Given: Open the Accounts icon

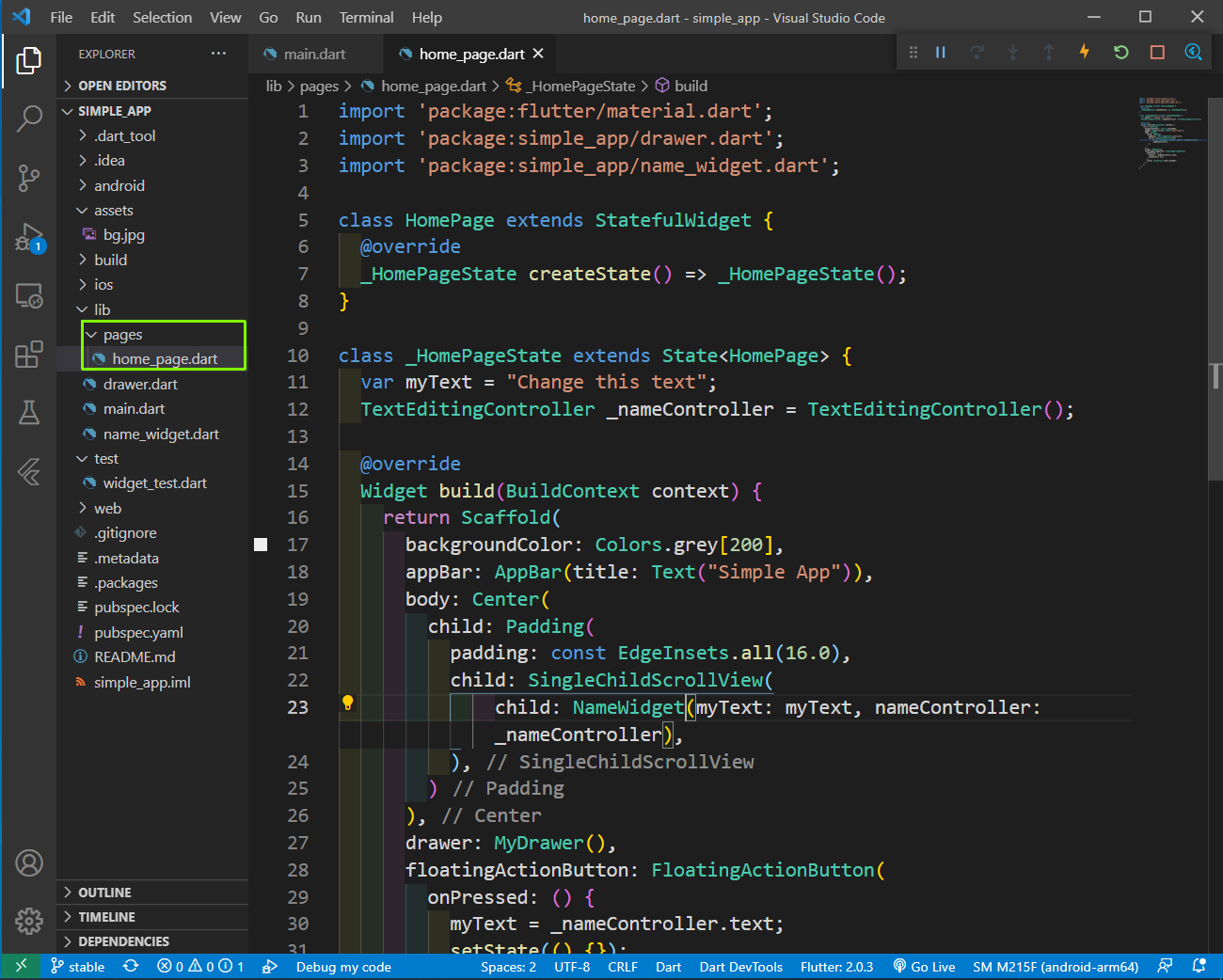Looking at the screenshot, I should pyautogui.click(x=29, y=862).
